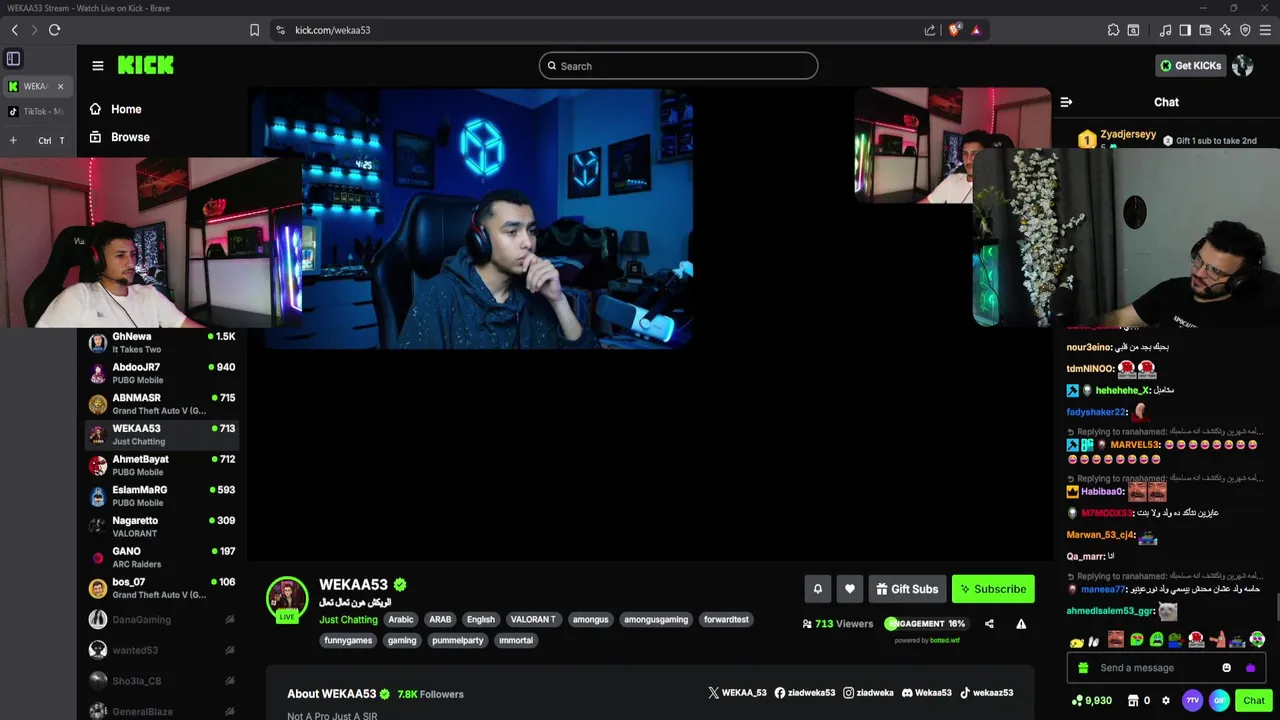This screenshot has width=1280, height=720.
Task: Bookmark this page with the bookmark icon
Action: 254,30
